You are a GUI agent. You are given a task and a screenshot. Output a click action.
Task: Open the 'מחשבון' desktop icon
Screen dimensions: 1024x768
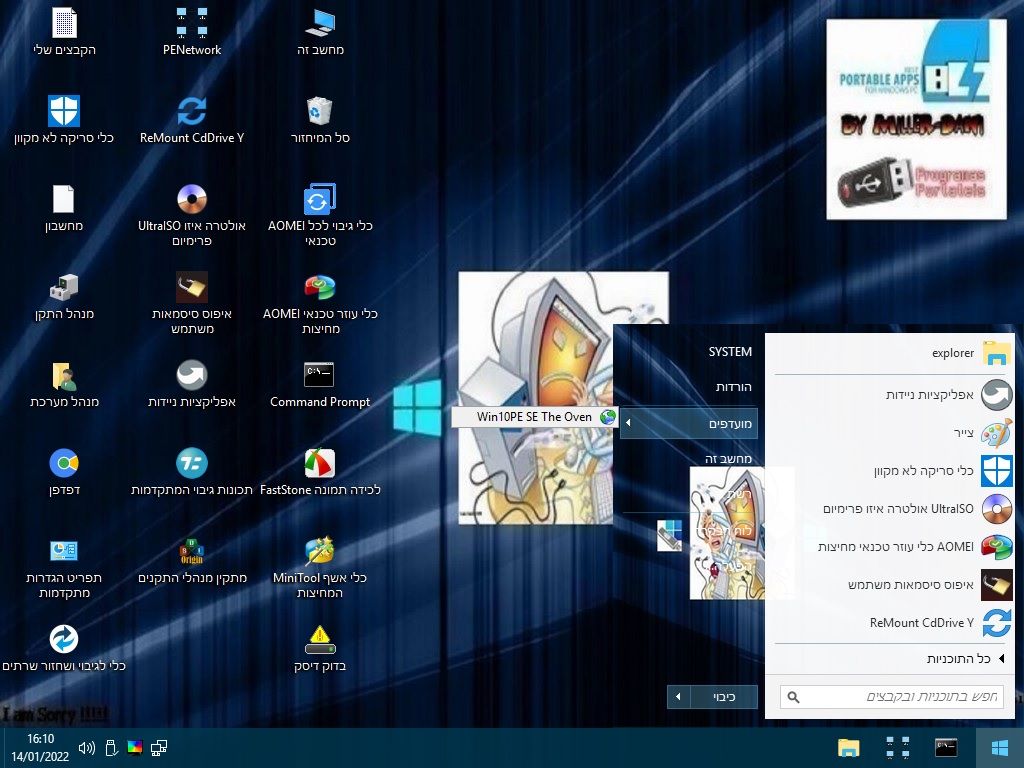click(64, 208)
